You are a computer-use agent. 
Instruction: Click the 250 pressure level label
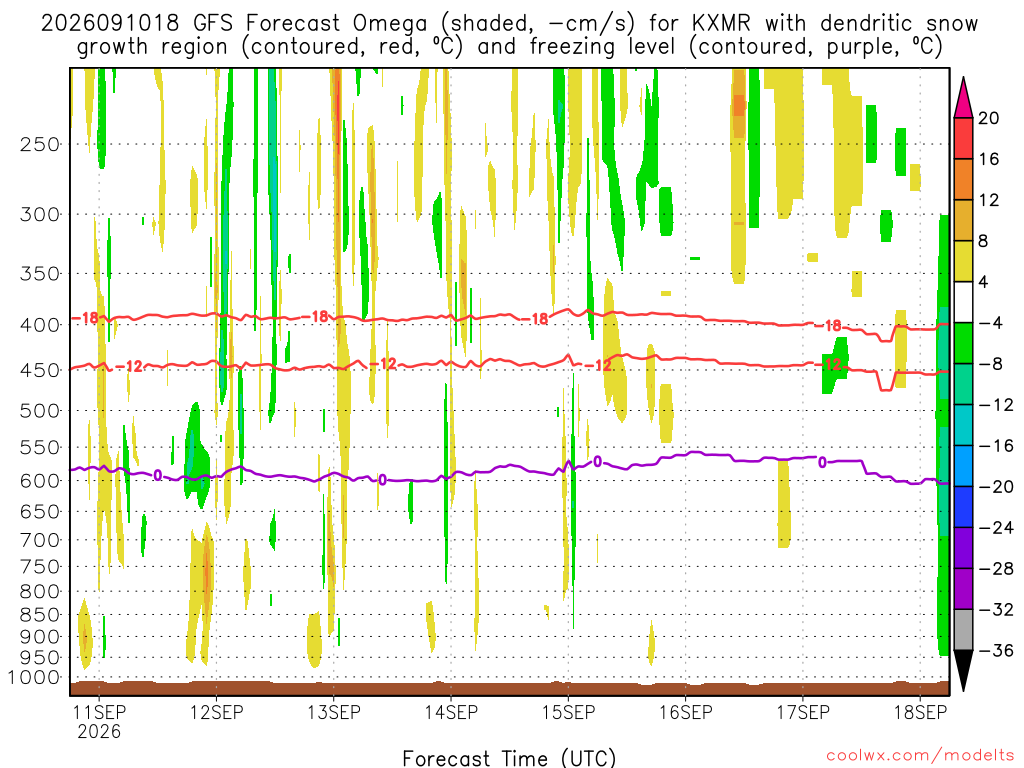coord(40,144)
